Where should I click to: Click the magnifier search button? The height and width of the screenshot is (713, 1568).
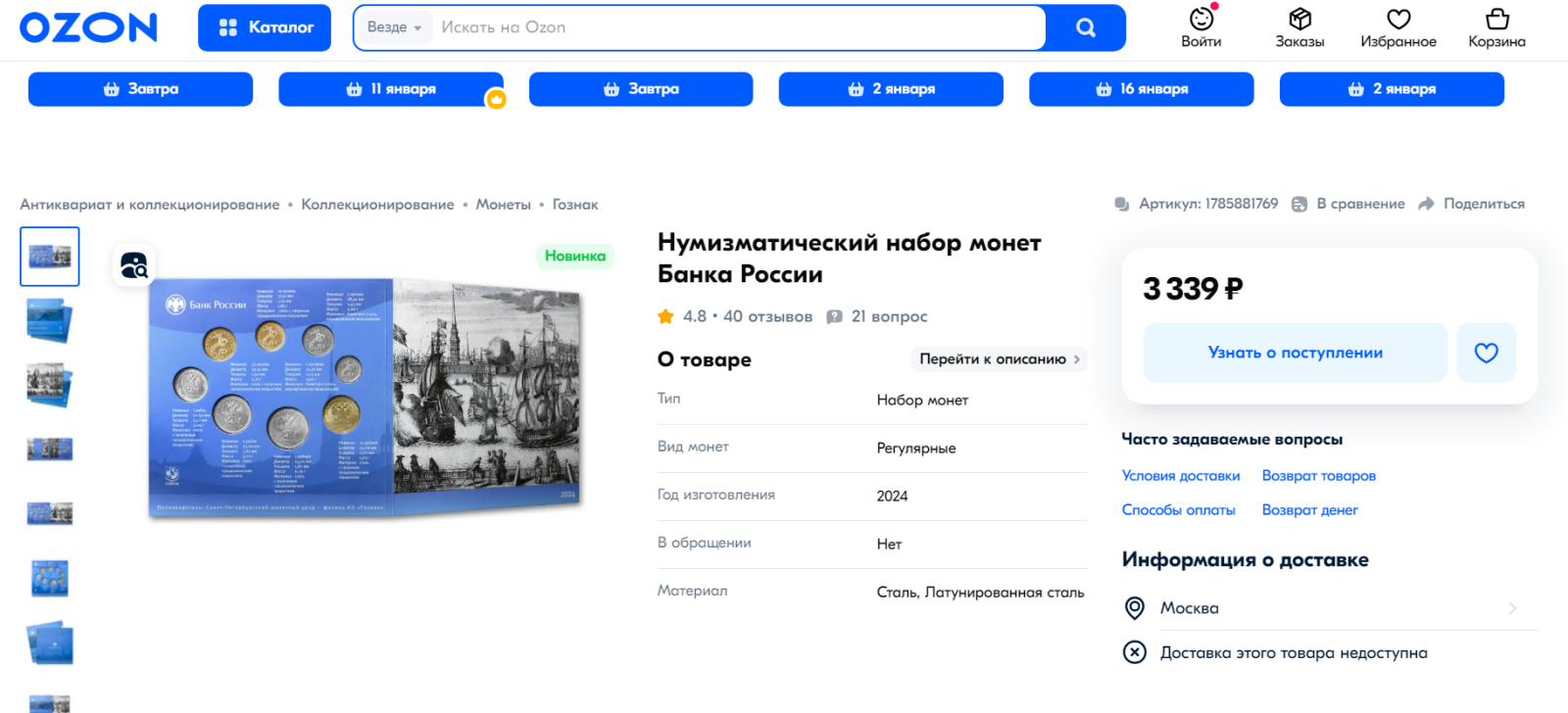tap(1086, 27)
